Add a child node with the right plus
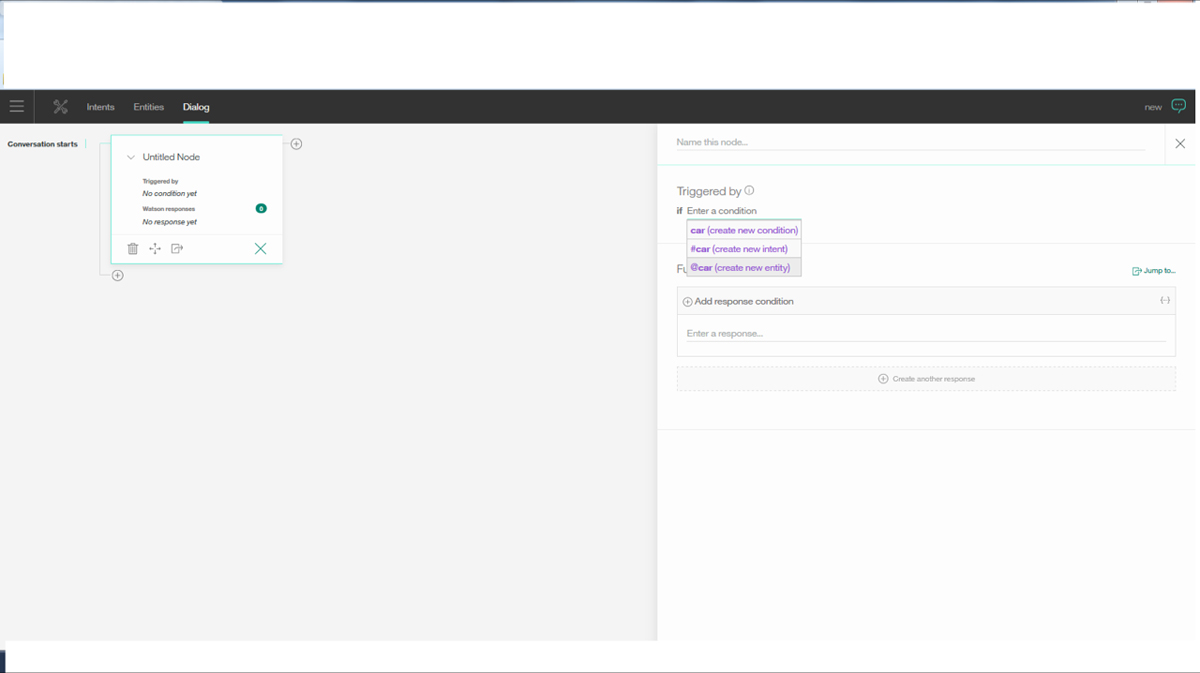The image size is (1200, 673). (296, 144)
